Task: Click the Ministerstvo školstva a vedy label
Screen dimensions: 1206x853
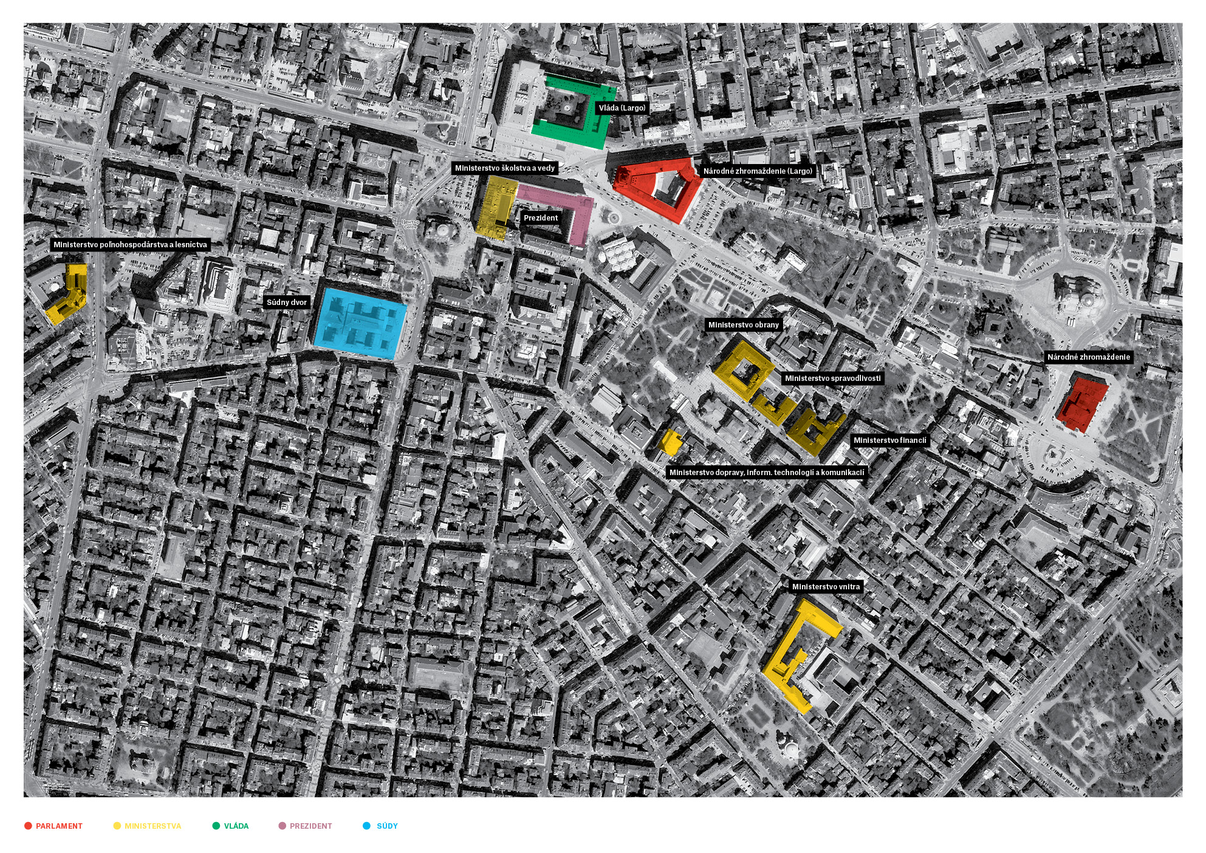Action: [x=505, y=168]
